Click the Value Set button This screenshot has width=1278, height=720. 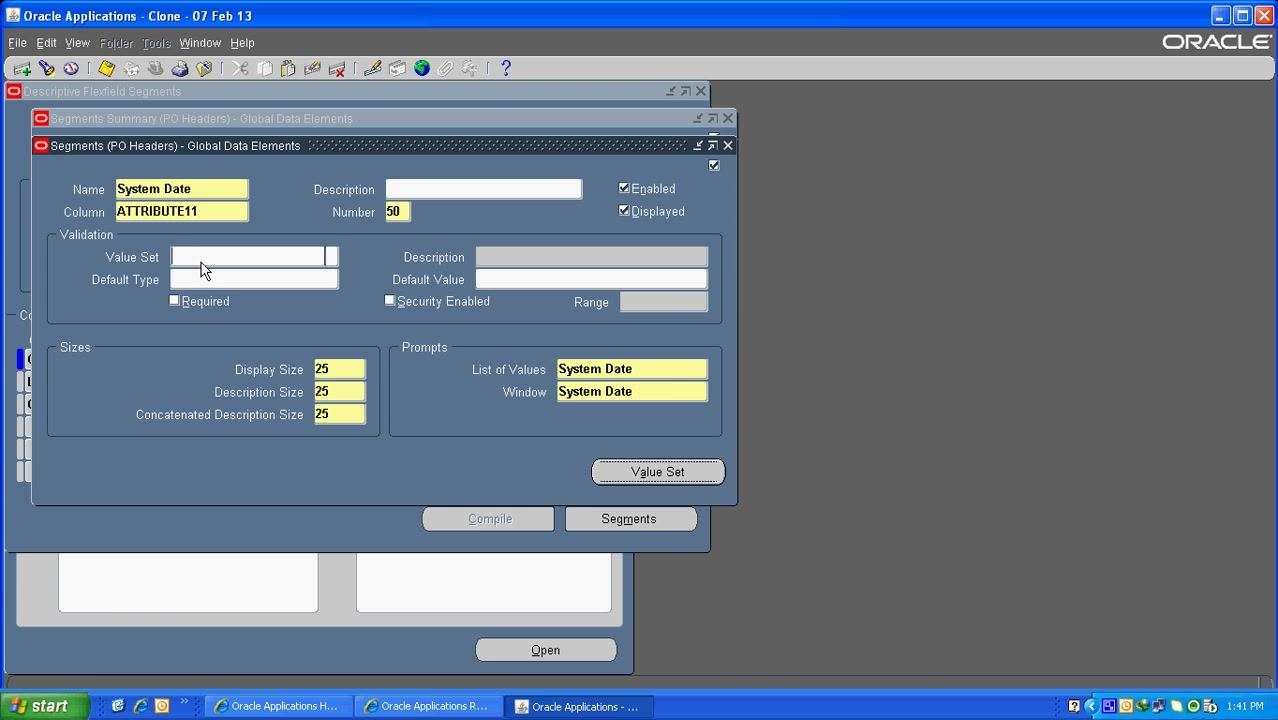click(658, 472)
